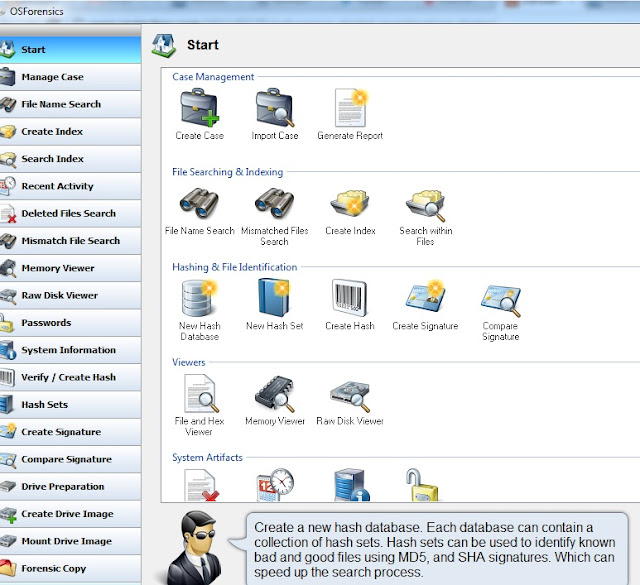Click New Hash Database icon
The width and height of the screenshot is (640, 585).
click(200, 298)
